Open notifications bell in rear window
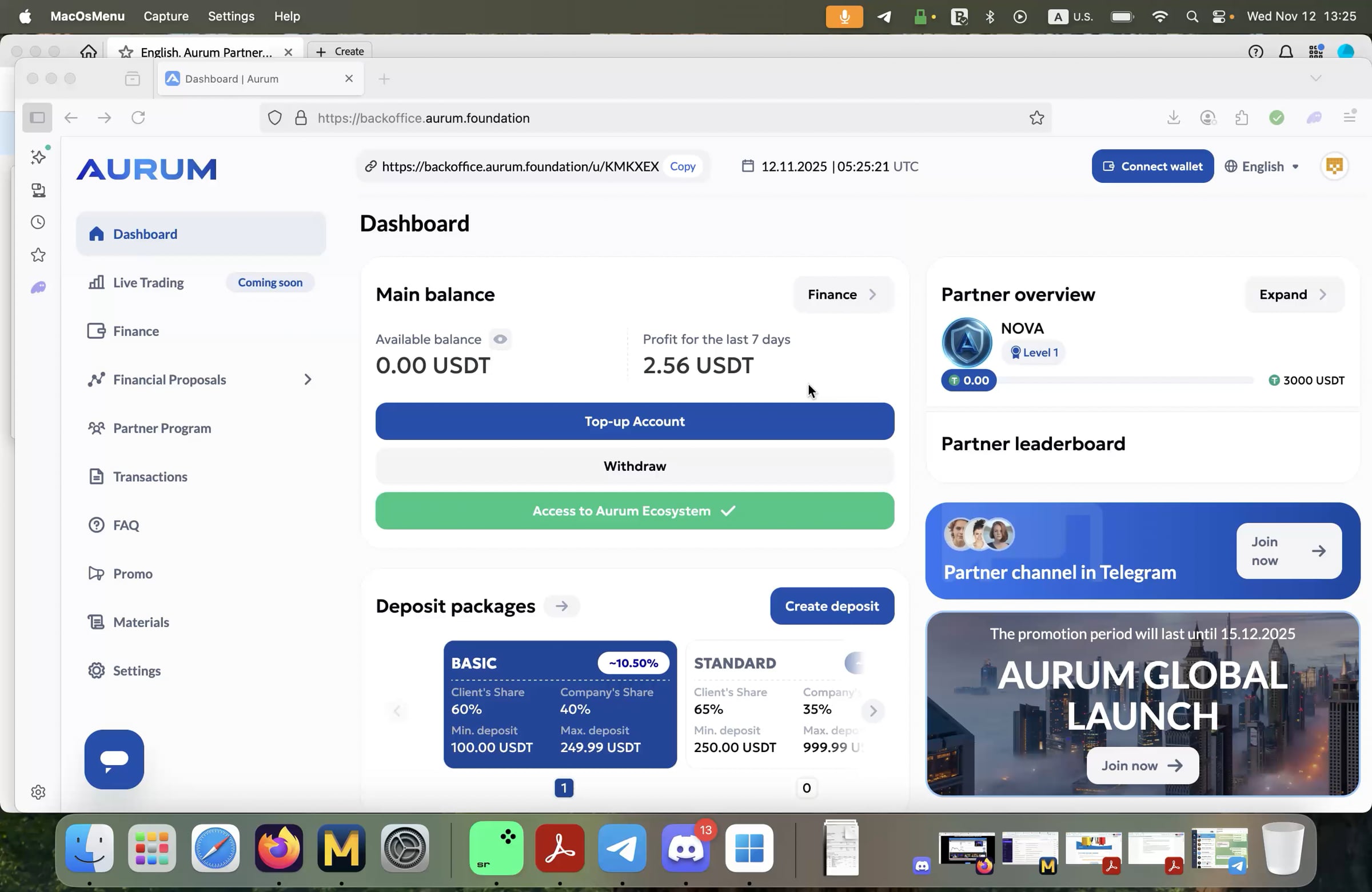This screenshot has height=892, width=1372. click(x=1286, y=52)
